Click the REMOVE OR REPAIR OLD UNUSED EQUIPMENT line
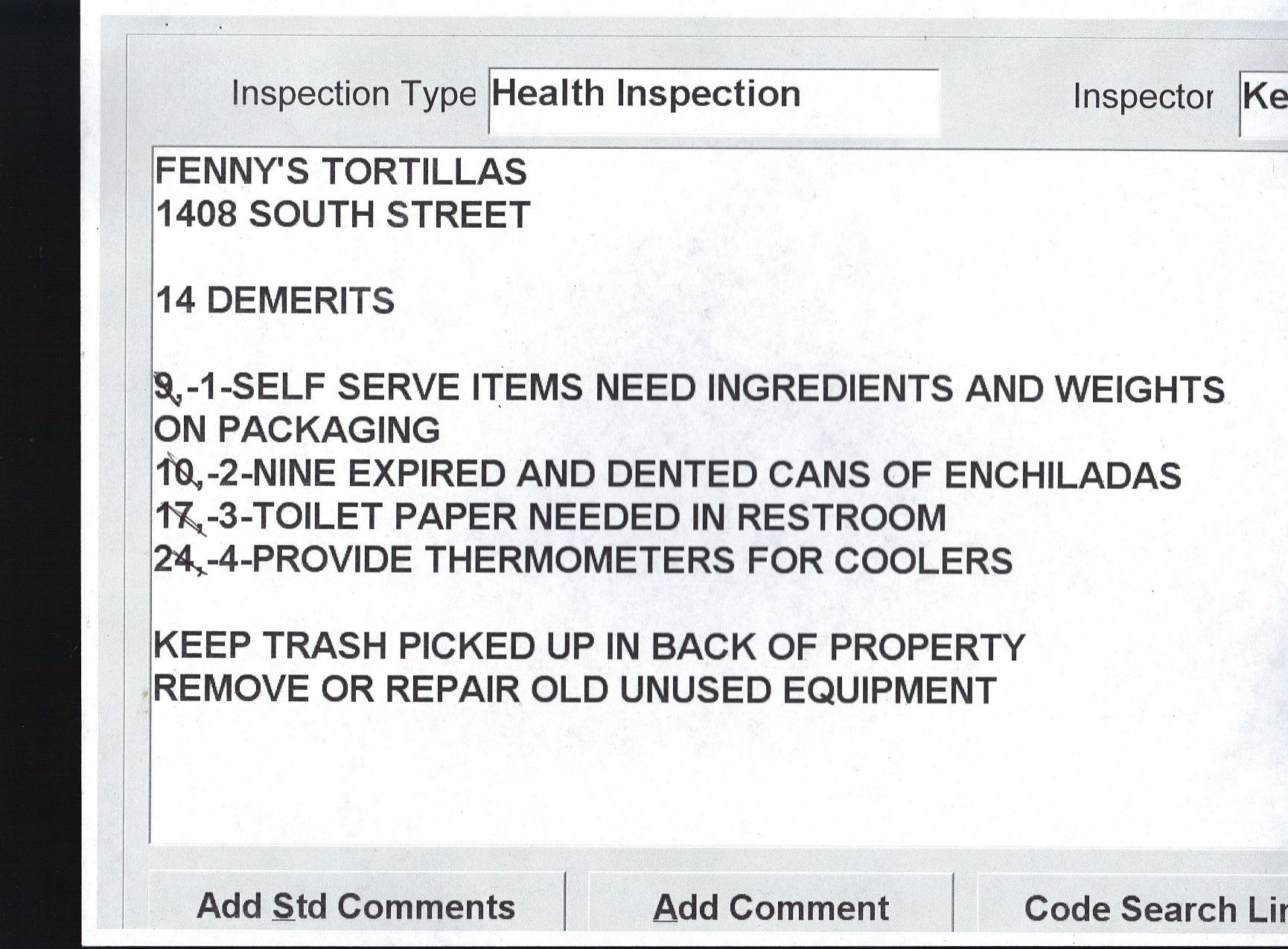1288x949 pixels. [x=574, y=689]
